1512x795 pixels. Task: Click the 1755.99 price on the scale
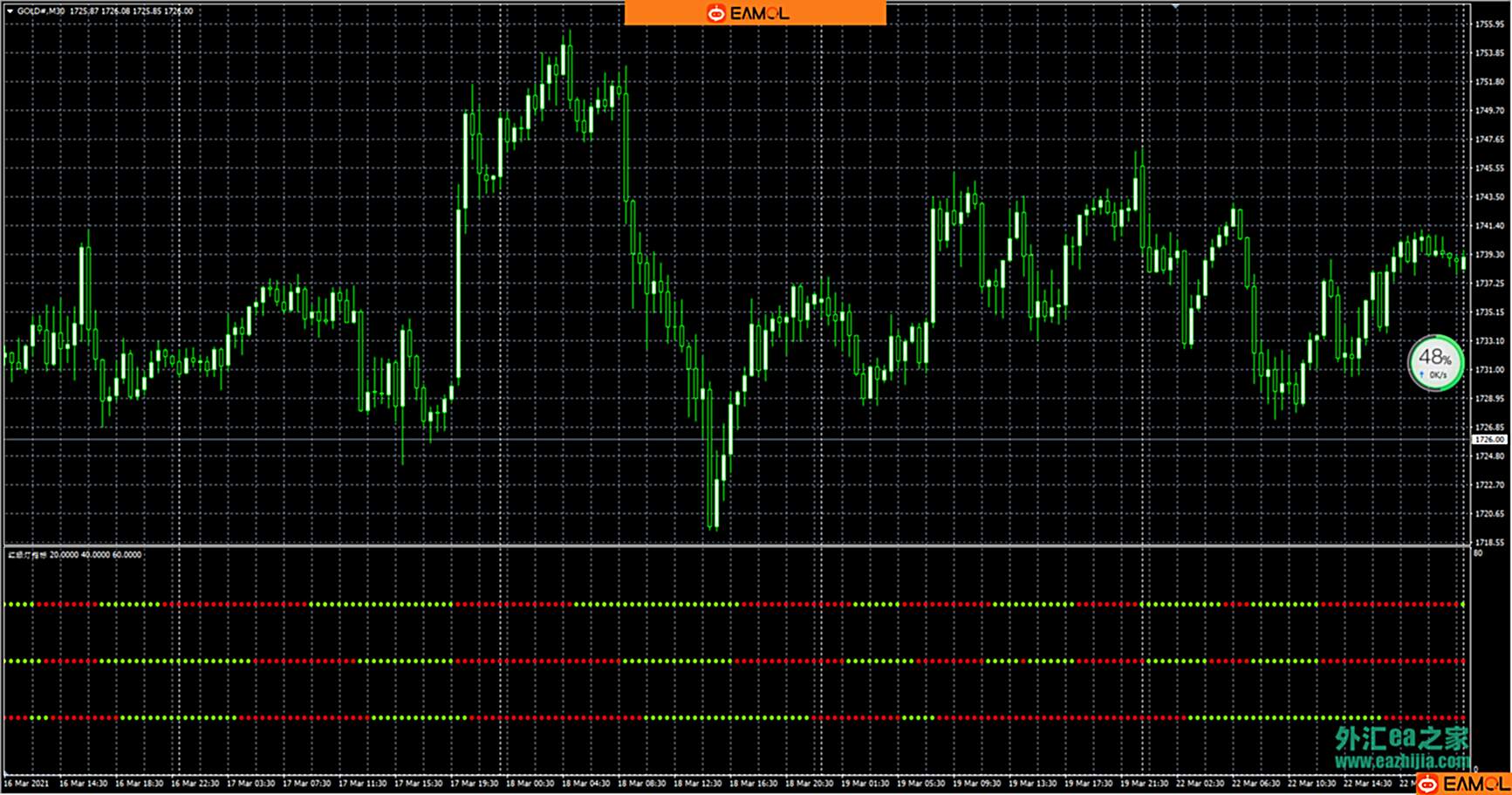click(1489, 24)
